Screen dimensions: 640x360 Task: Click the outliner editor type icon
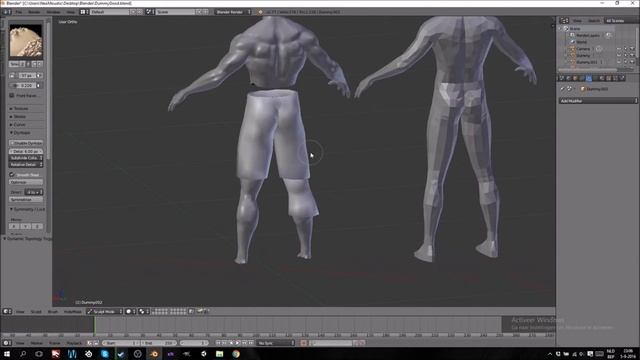click(x=563, y=20)
